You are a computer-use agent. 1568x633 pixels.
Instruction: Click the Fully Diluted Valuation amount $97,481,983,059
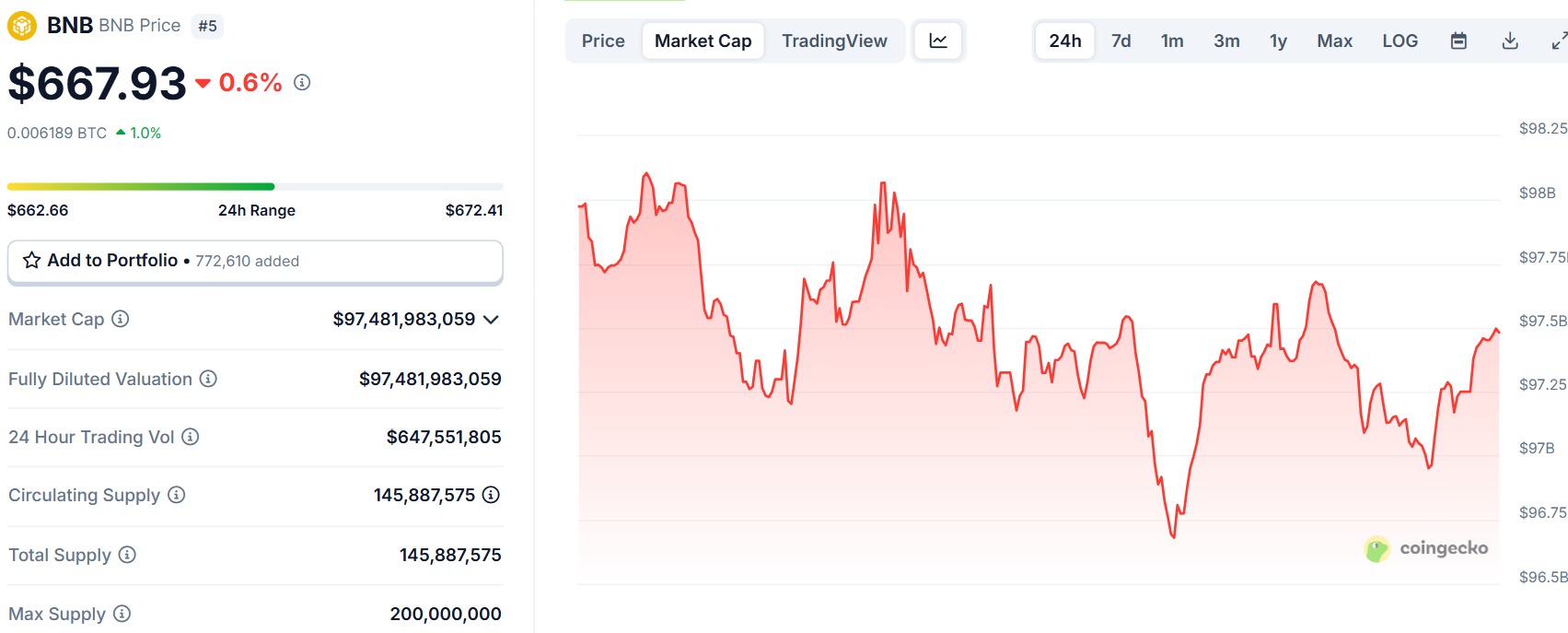(x=430, y=379)
